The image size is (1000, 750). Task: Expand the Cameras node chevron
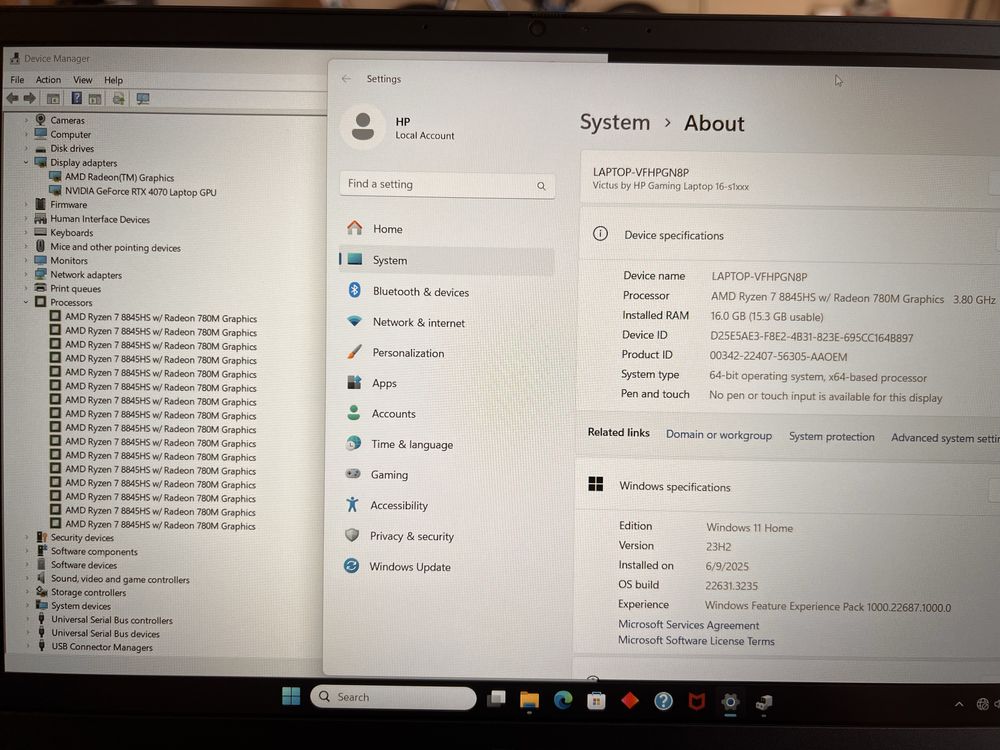(x=26, y=120)
